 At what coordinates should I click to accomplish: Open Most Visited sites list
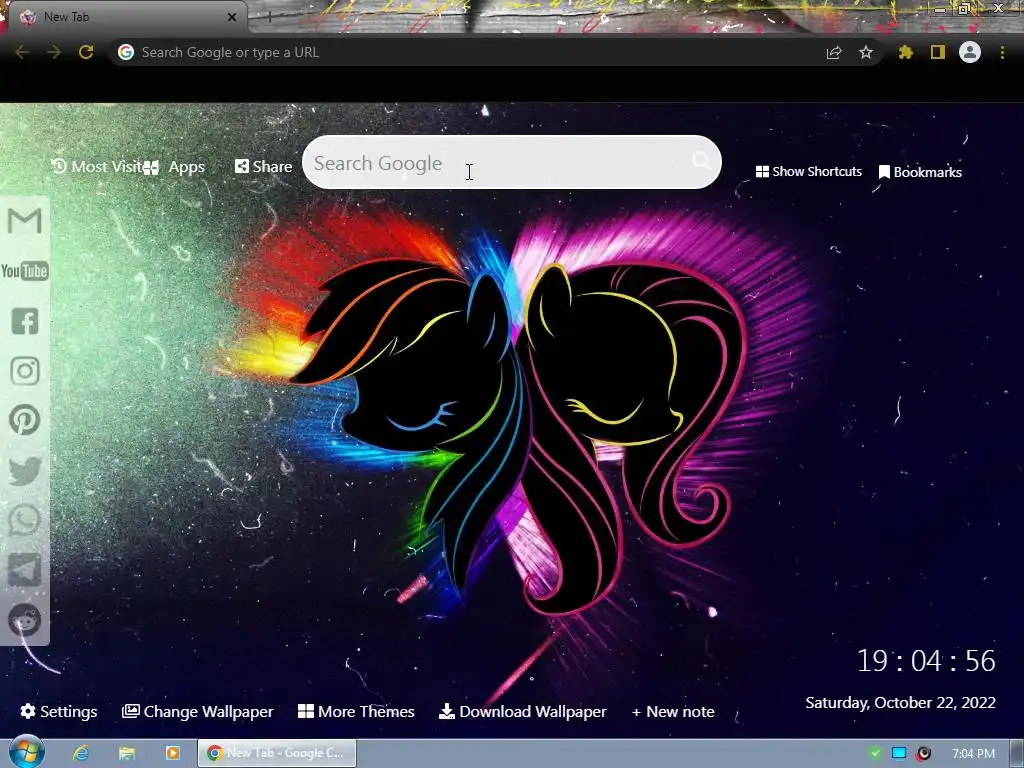(x=97, y=167)
